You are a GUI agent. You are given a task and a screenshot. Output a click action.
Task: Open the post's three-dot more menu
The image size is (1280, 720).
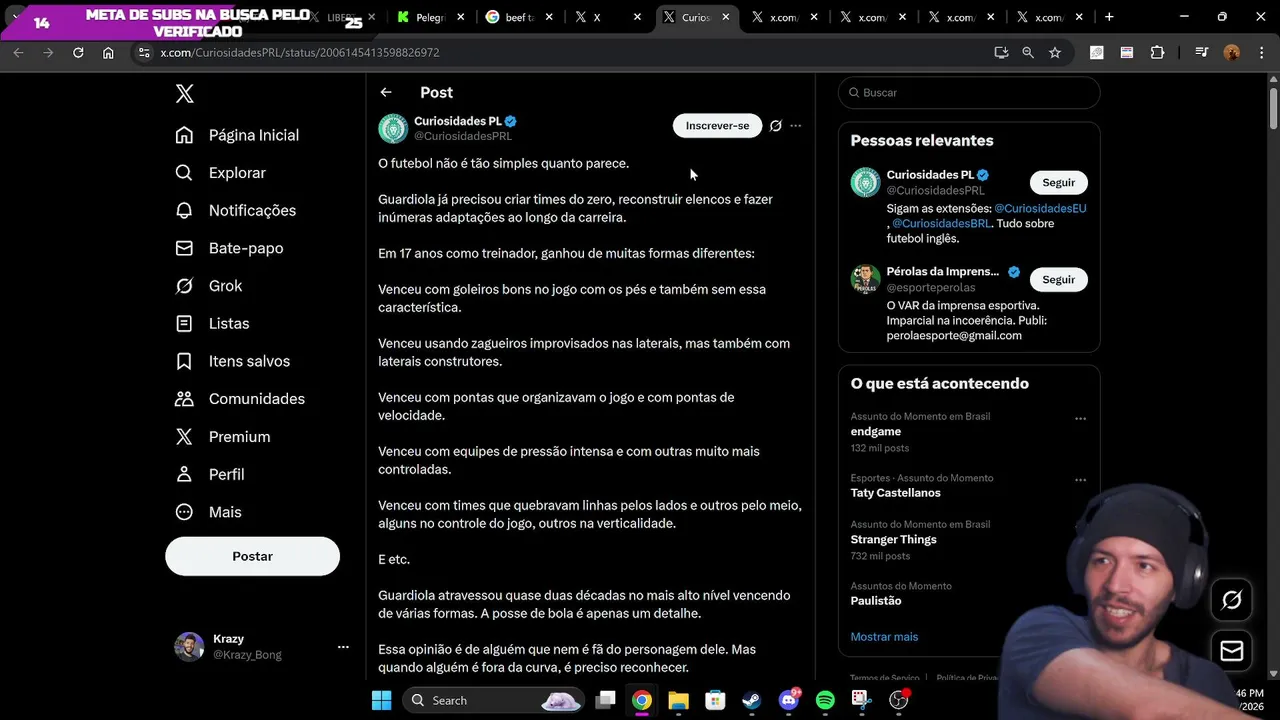(x=796, y=126)
